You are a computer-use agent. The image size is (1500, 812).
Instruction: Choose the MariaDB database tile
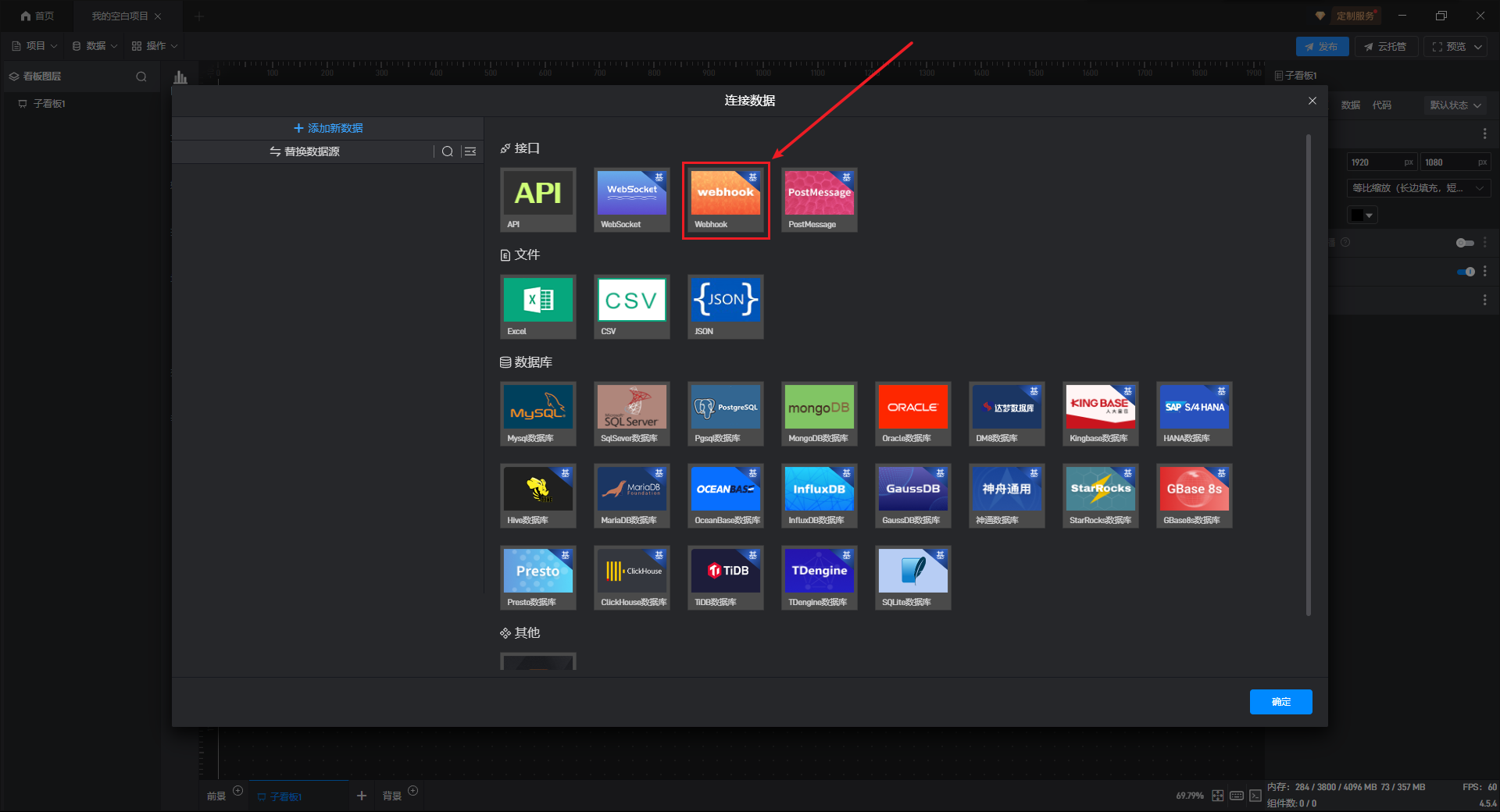coord(632,496)
